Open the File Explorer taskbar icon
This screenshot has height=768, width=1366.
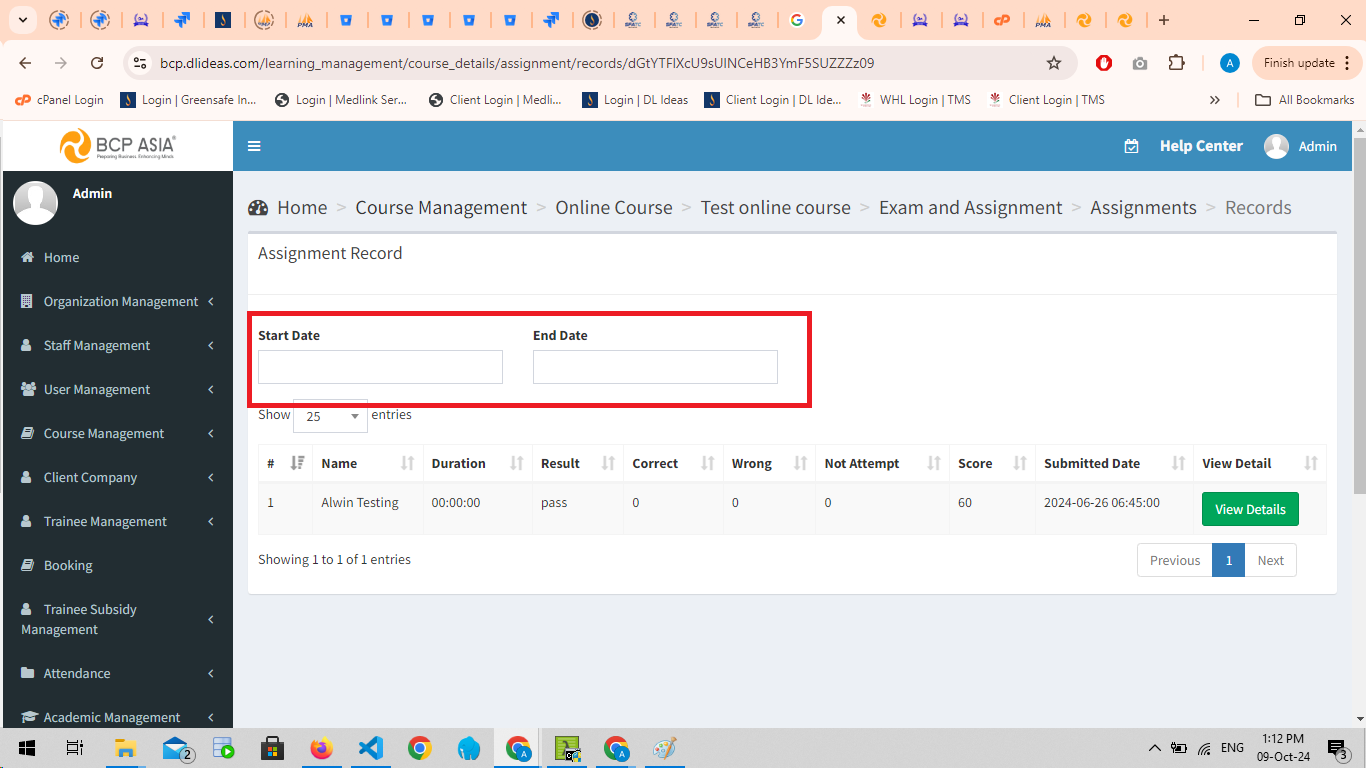click(x=125, y=748)
